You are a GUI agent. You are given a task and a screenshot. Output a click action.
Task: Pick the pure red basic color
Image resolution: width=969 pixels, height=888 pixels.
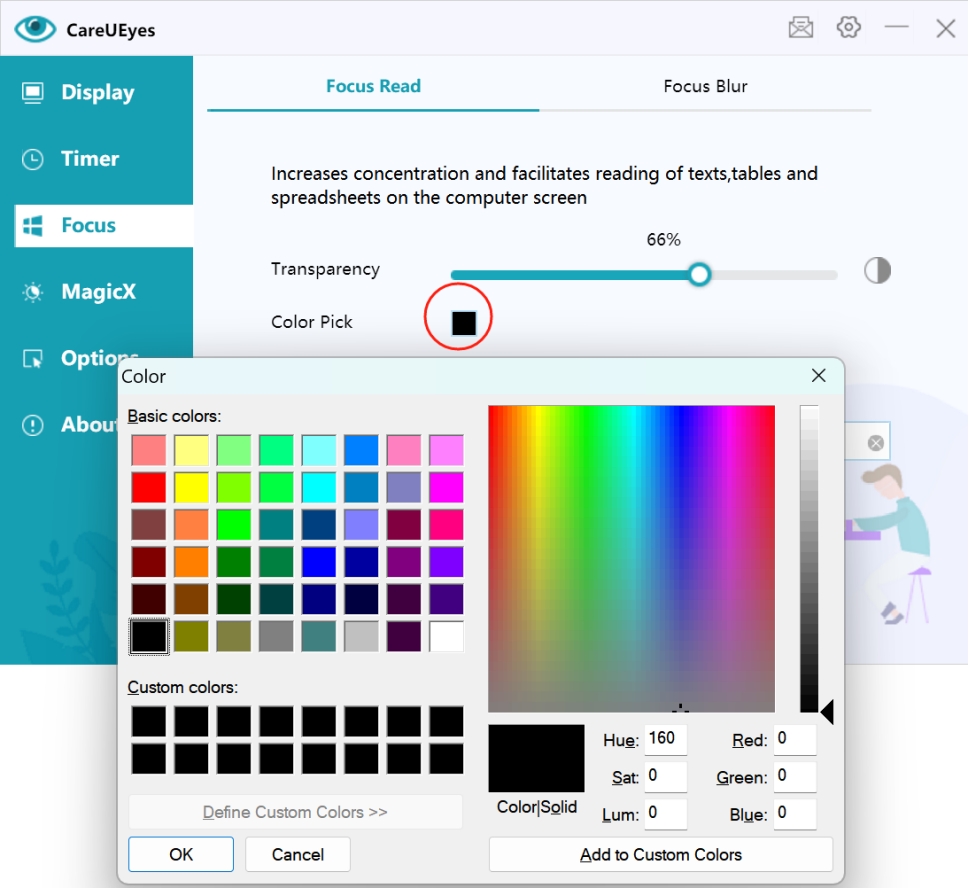click(148, 488)
